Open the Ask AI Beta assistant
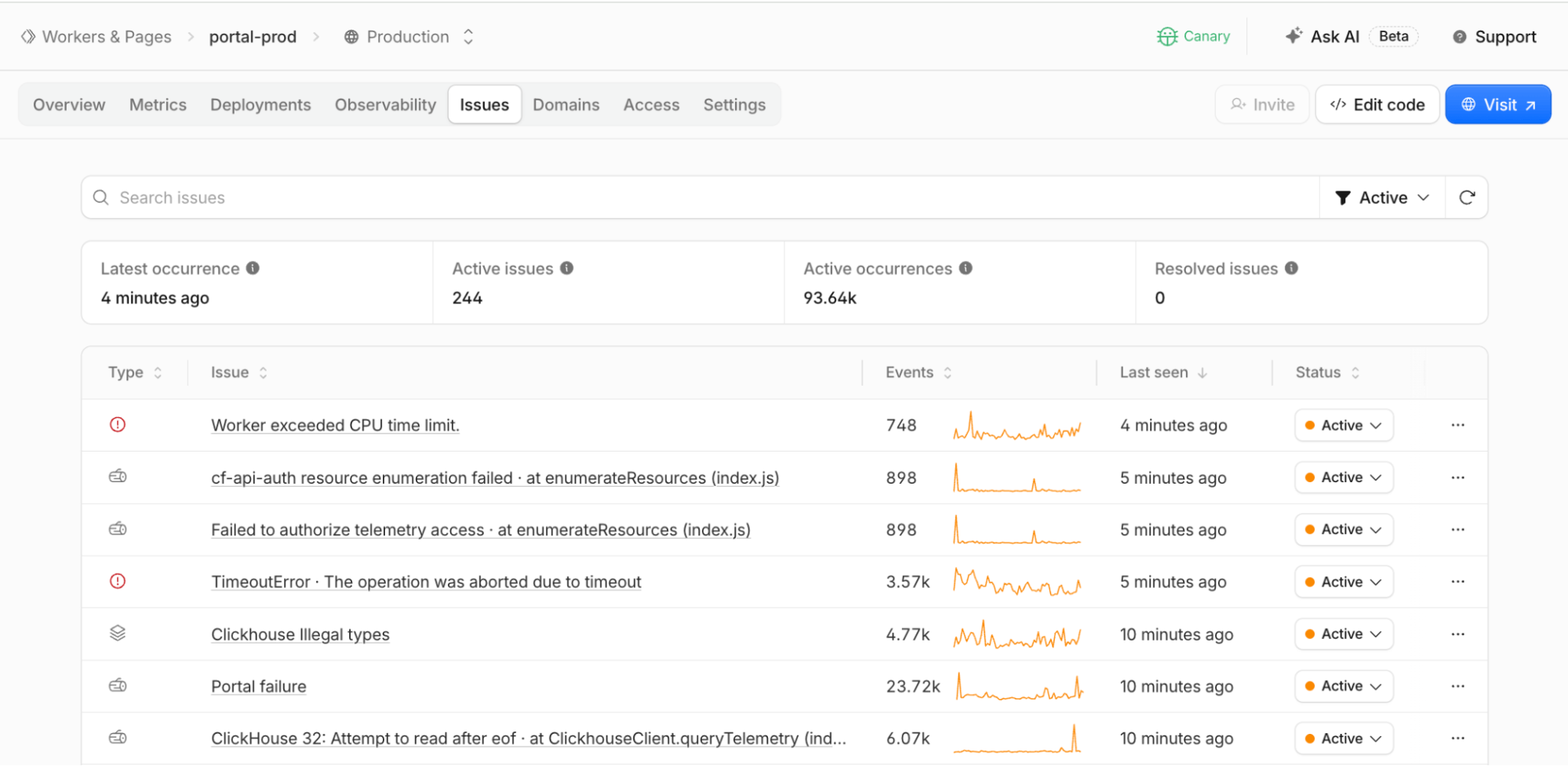 pyautogui.click(x=1351, y=37)
